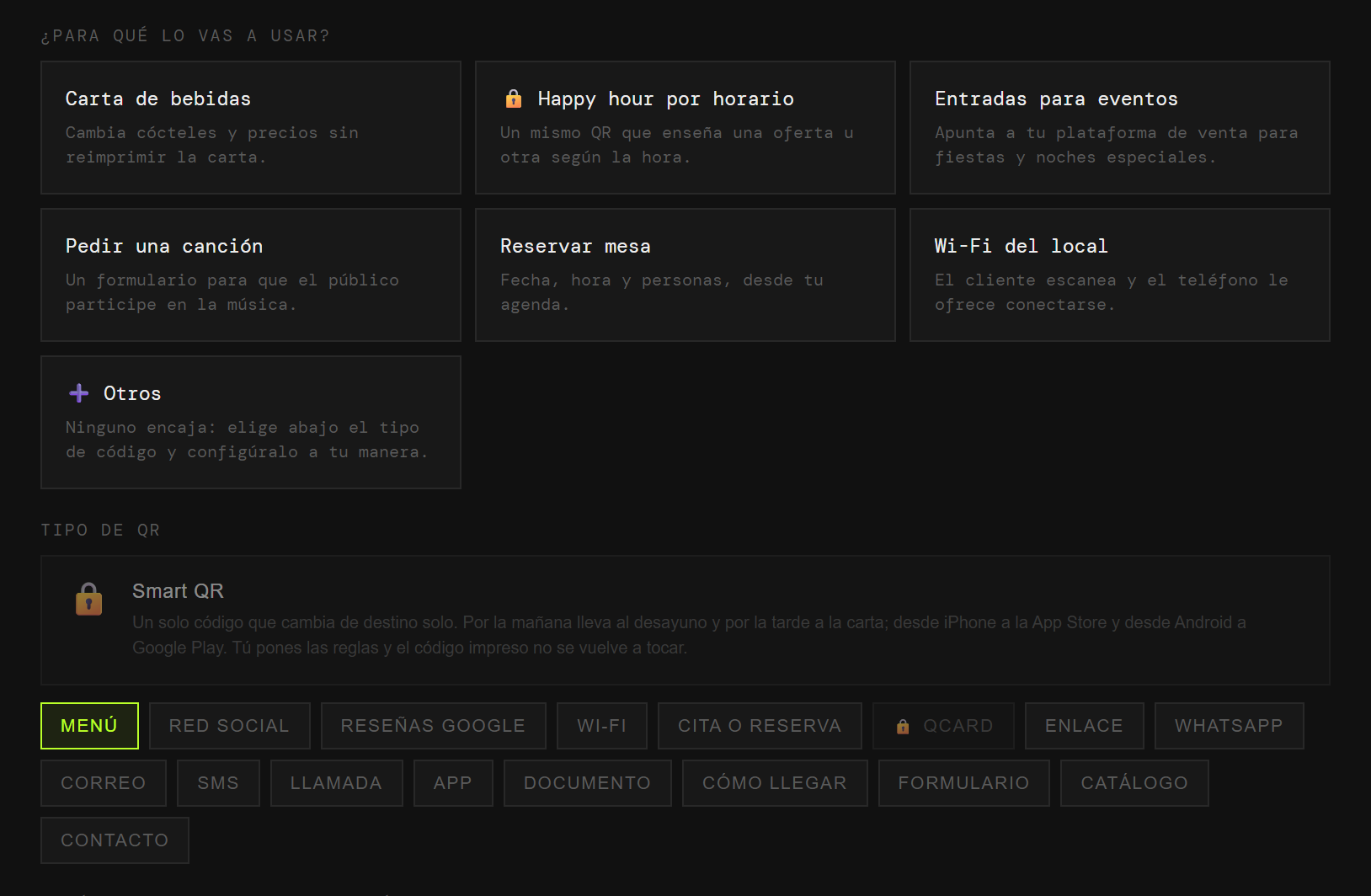
Task: Select the ENLACE QR type
Action: pyautogui.click(x=1084, y=726)
